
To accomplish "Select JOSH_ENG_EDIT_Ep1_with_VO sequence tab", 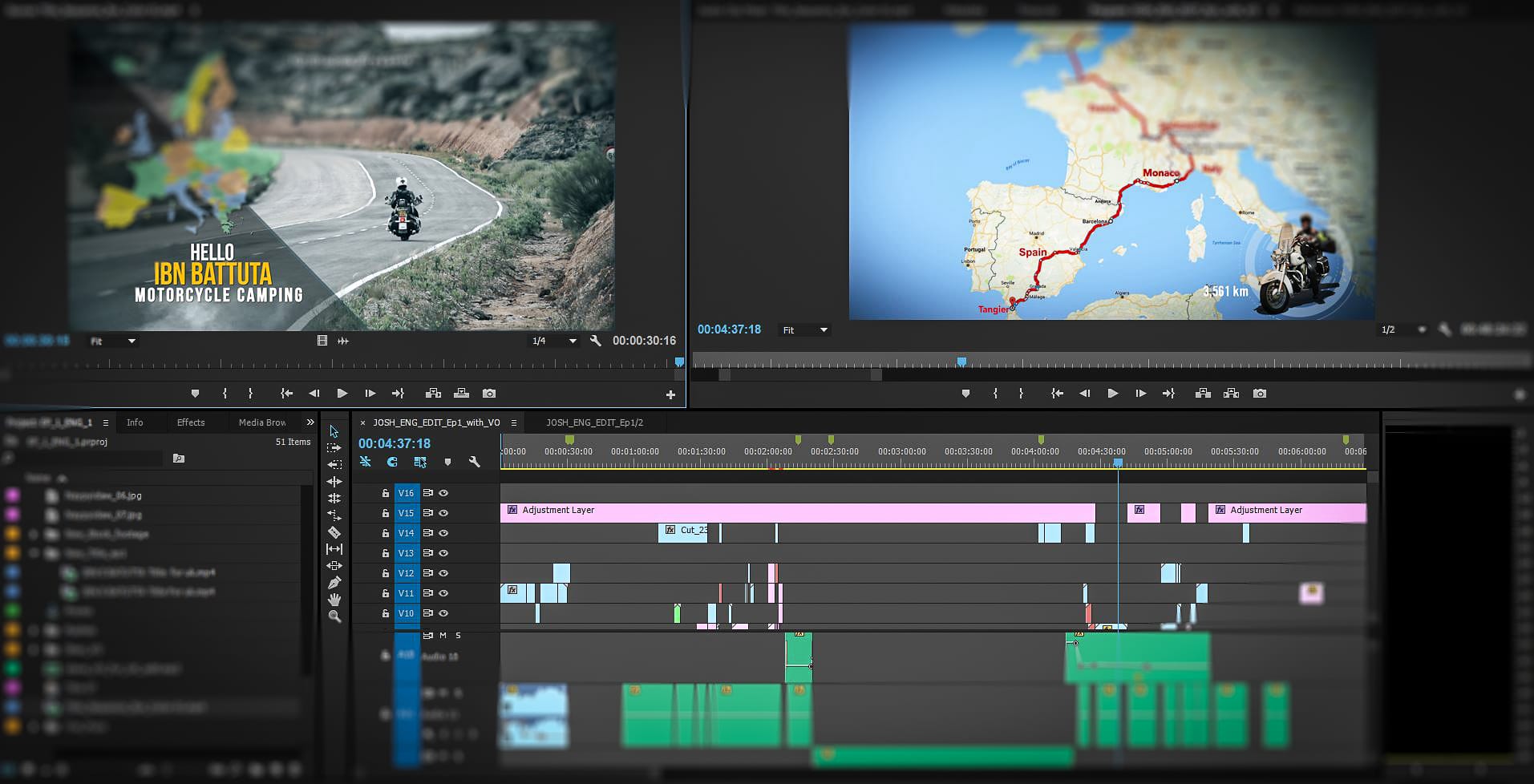I will 436,422.
